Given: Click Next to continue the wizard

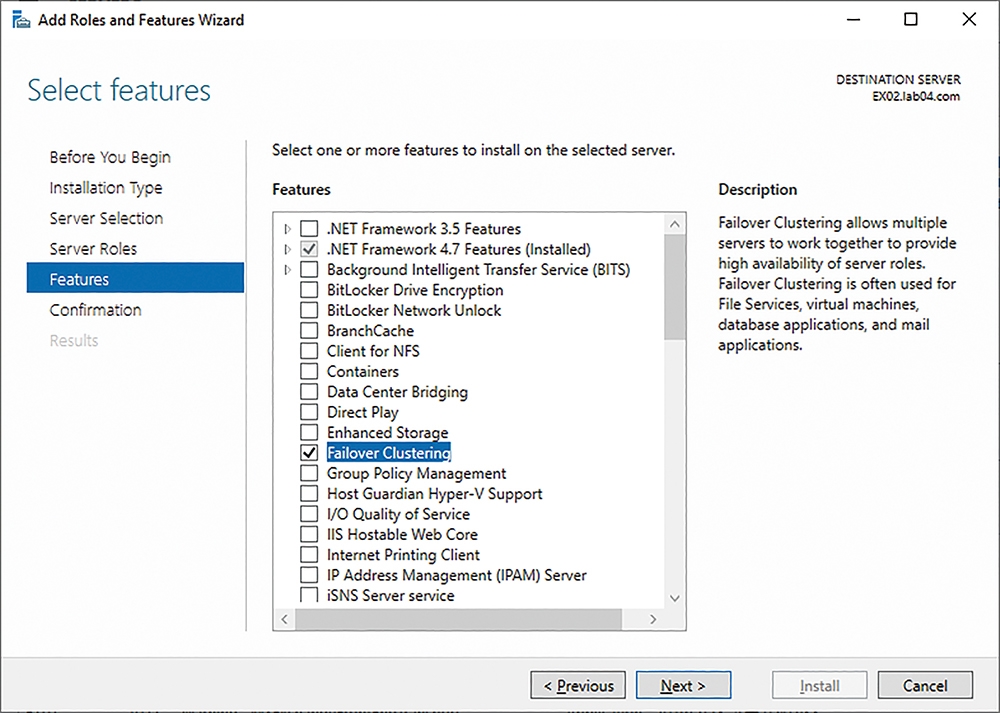Looking at the screenshot, I should click(x=683, y=686).
